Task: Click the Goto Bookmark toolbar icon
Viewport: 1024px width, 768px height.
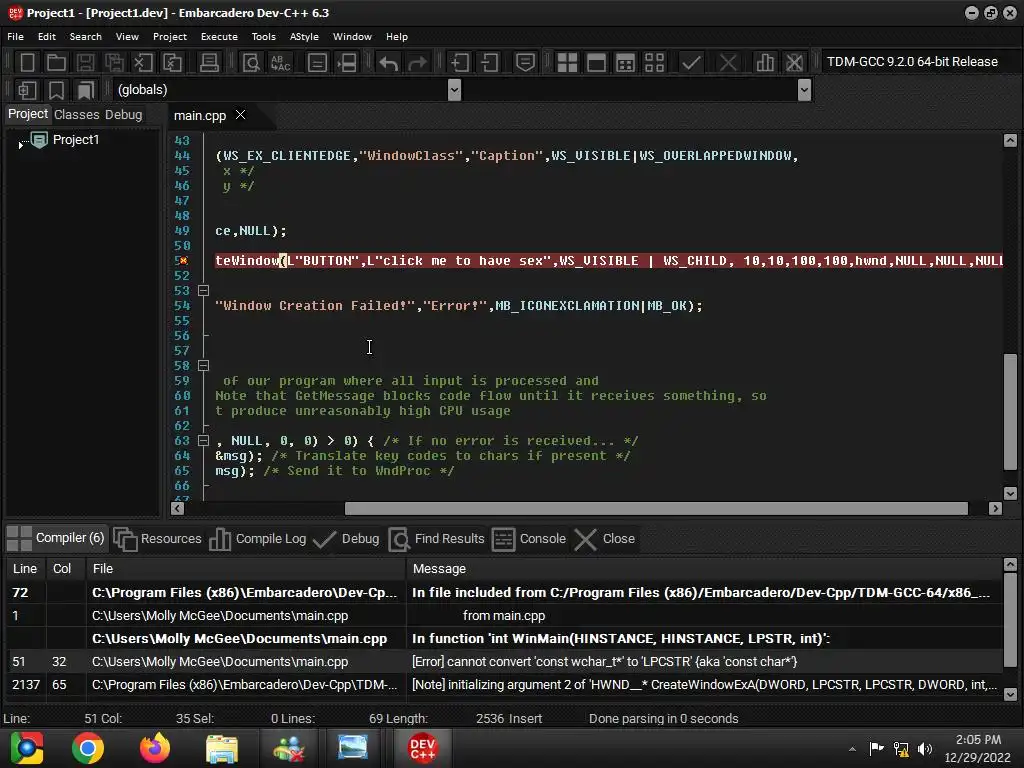Action: click(86, 90)
